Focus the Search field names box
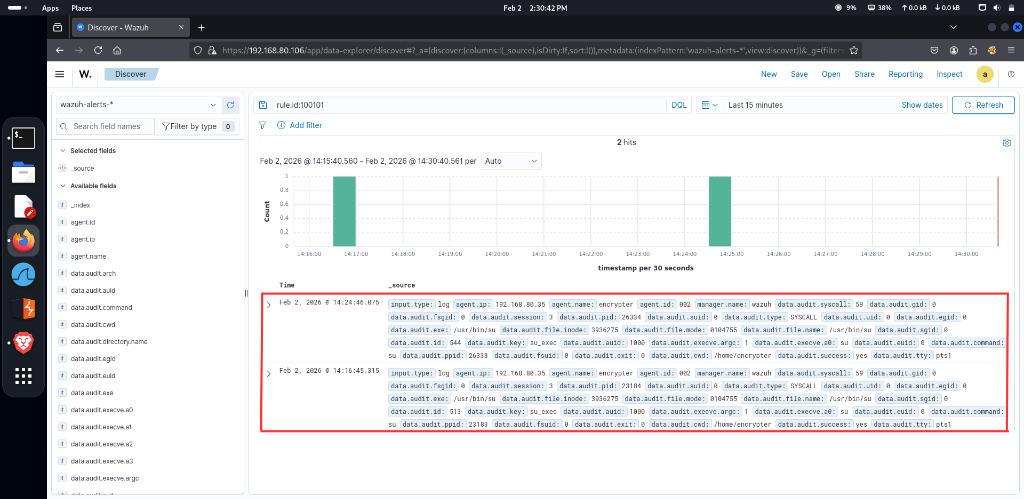1024x499 pixels. click(104, 126)
